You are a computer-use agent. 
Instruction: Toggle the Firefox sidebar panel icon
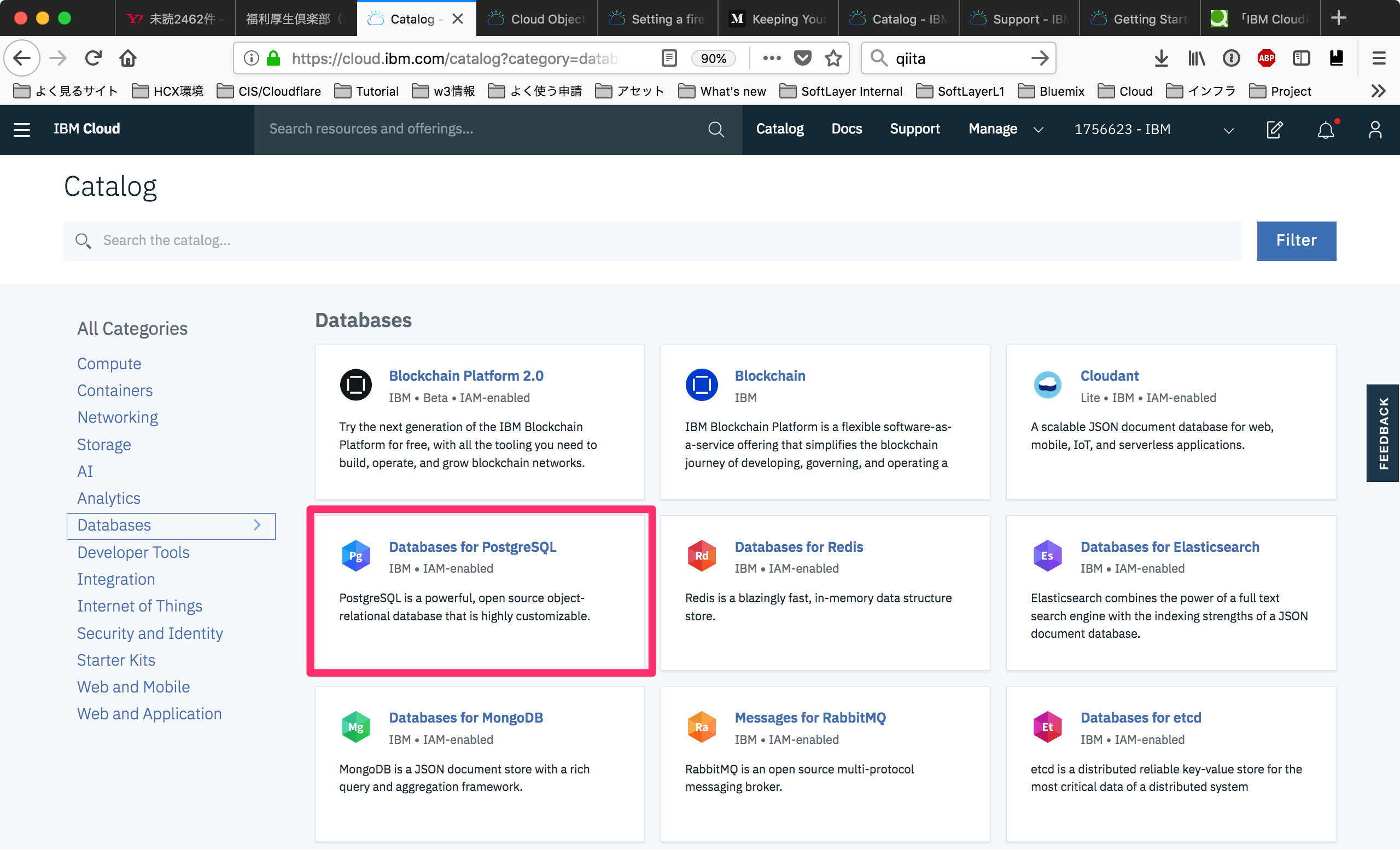[1301, 58]
